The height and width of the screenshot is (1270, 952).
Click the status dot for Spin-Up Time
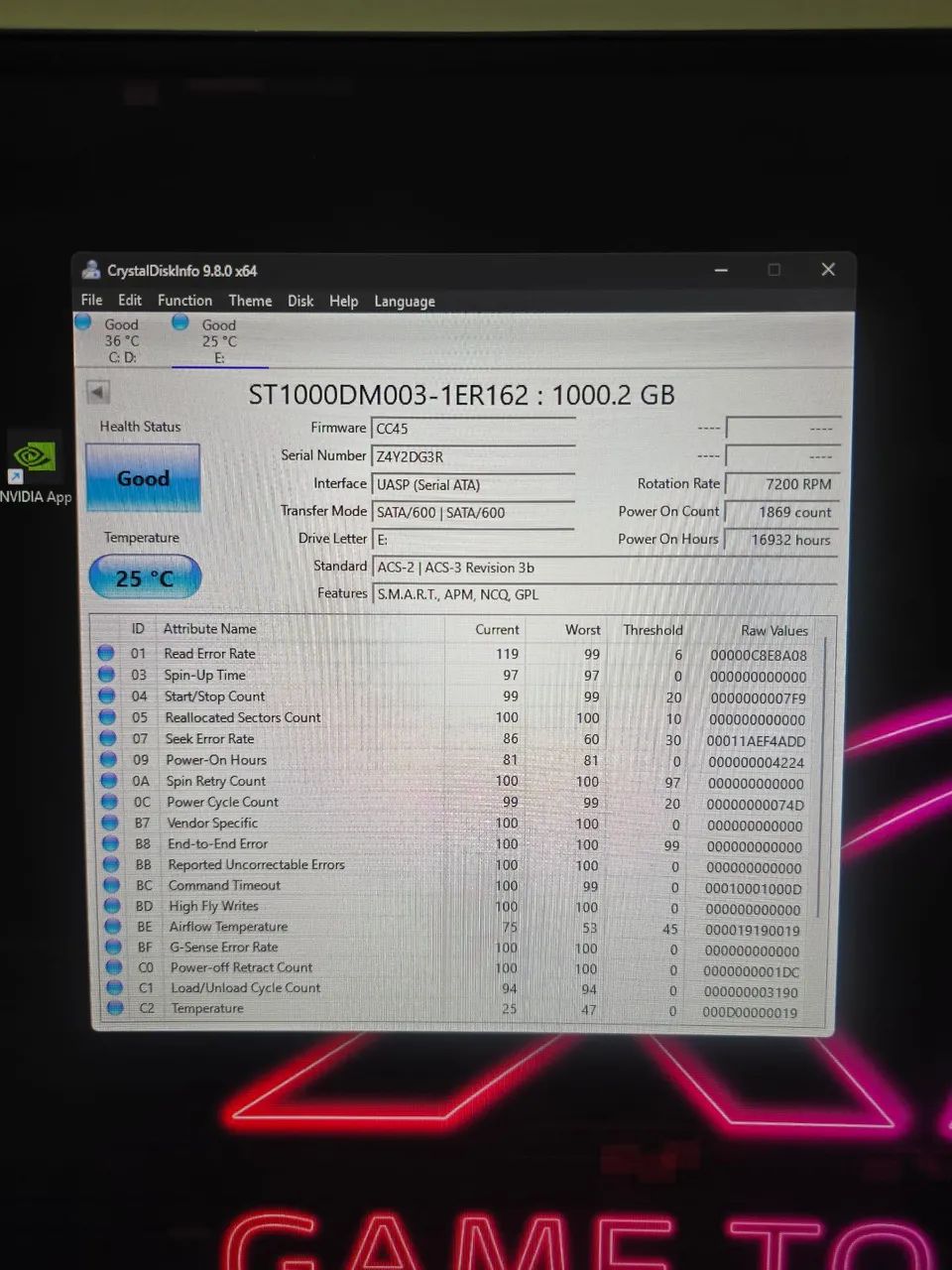[x=106, y=675]
